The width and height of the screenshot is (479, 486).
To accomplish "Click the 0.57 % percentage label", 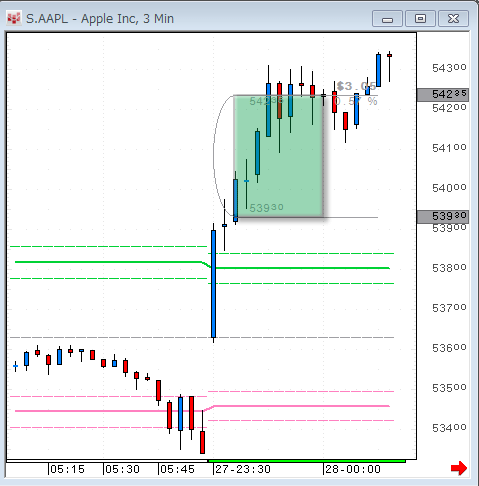I will tap(356, 101).
